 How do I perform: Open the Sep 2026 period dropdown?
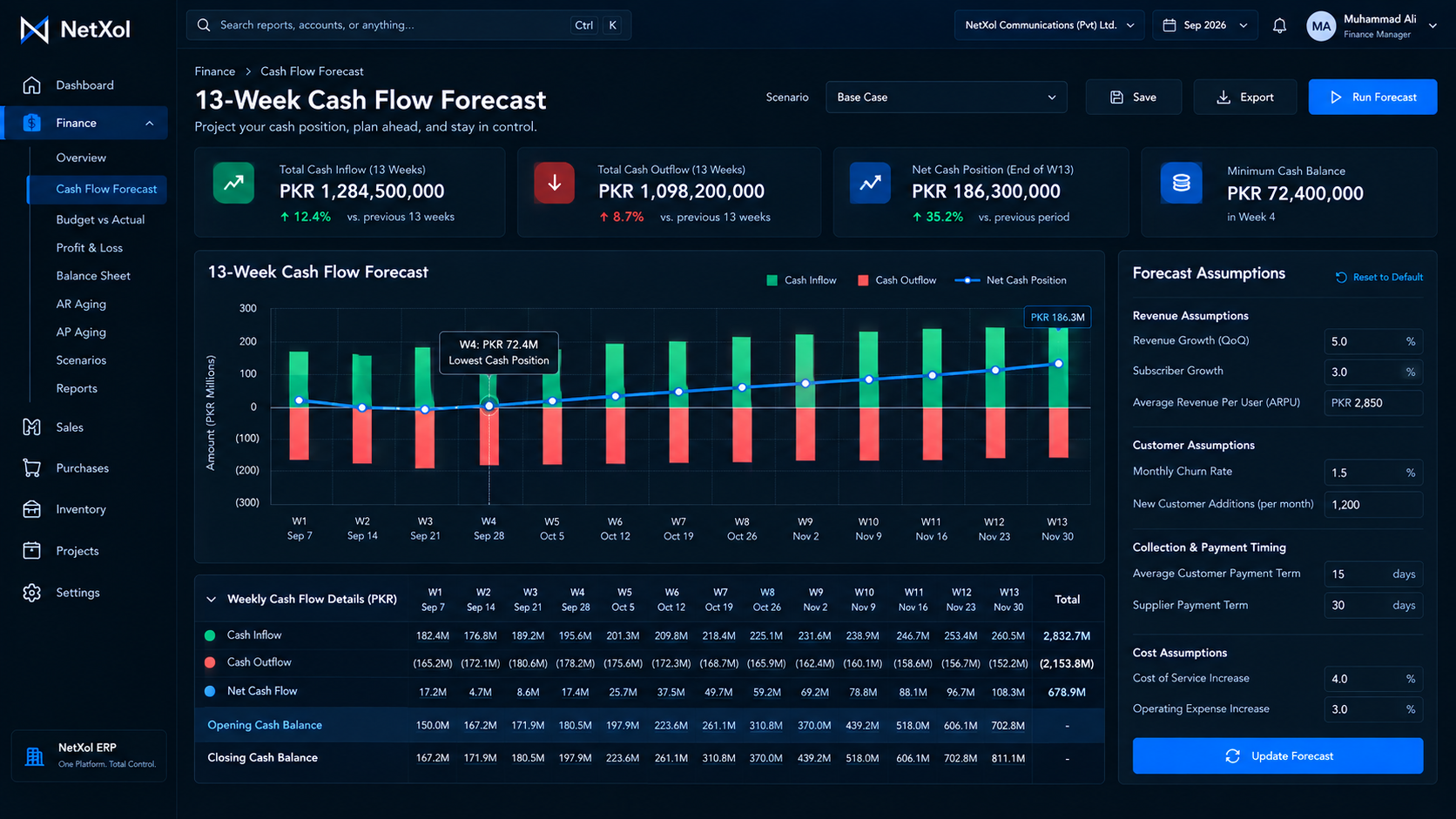pos(1205,25)
